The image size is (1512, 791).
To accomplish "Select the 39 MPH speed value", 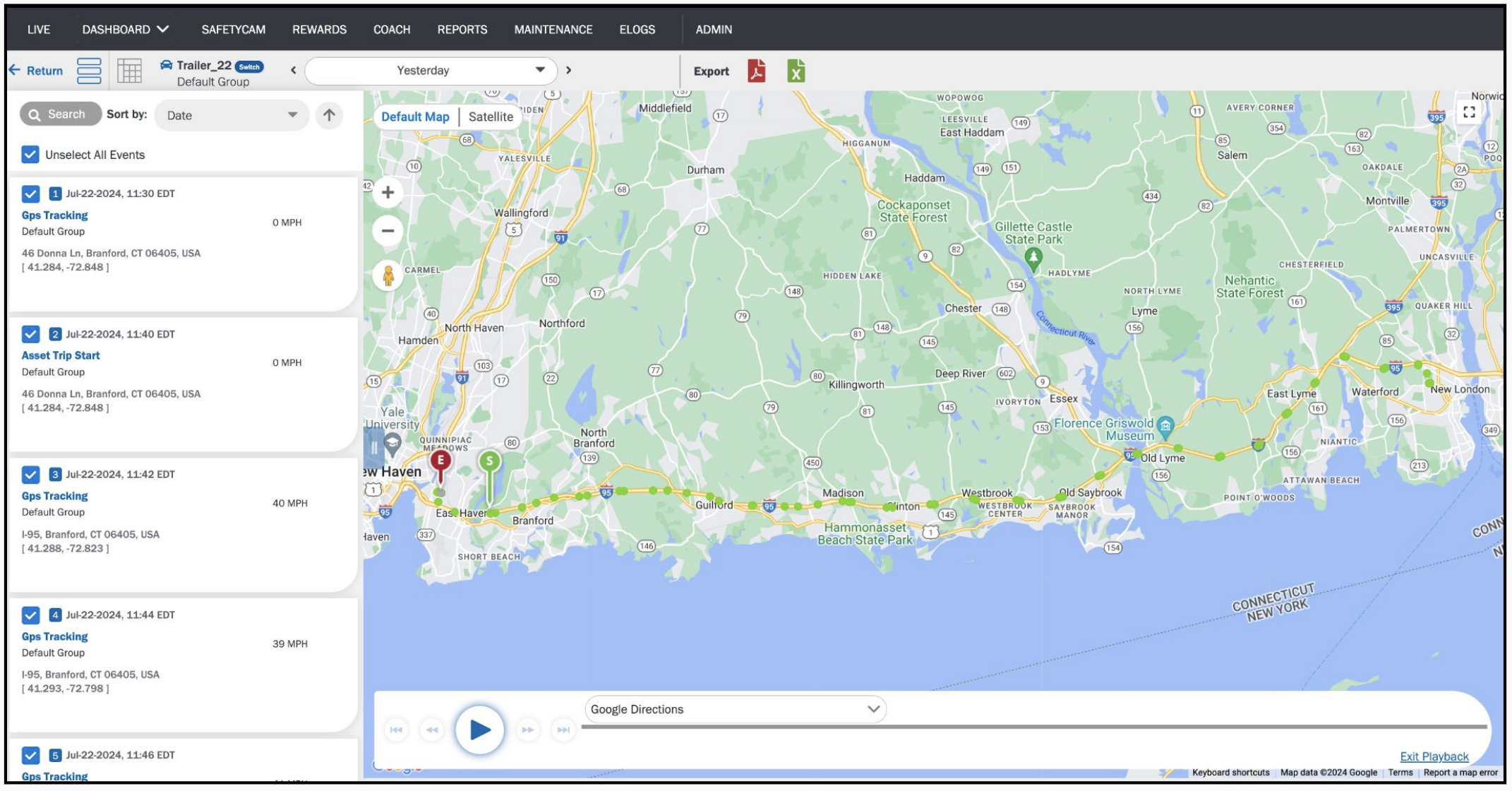I will 290,644.
